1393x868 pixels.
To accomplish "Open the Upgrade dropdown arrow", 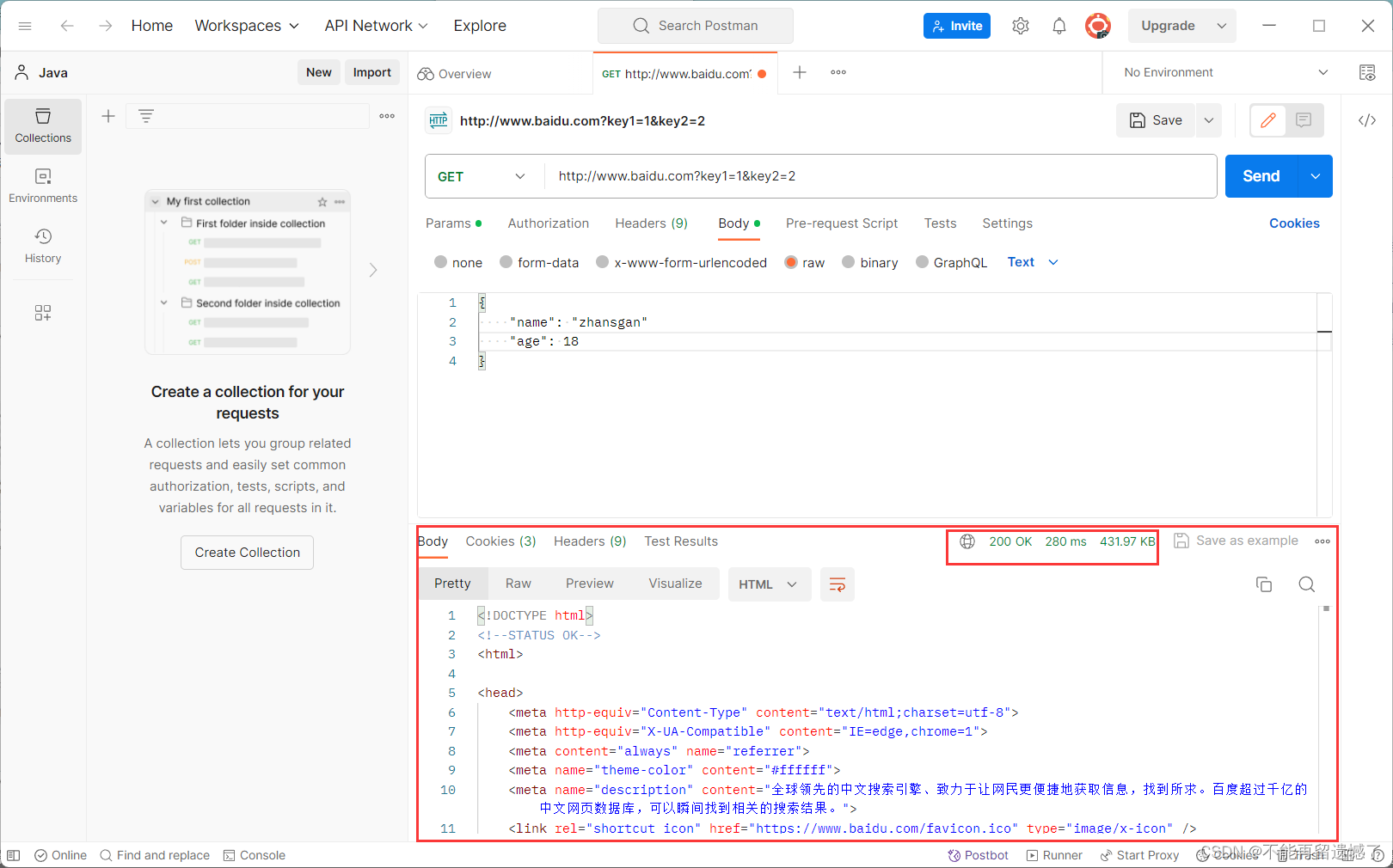I will tap(1221, 26).
